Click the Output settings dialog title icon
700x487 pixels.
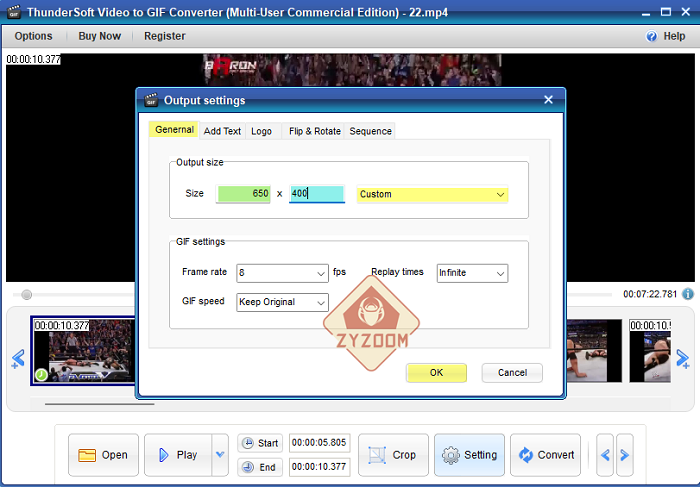pos(151,100)
